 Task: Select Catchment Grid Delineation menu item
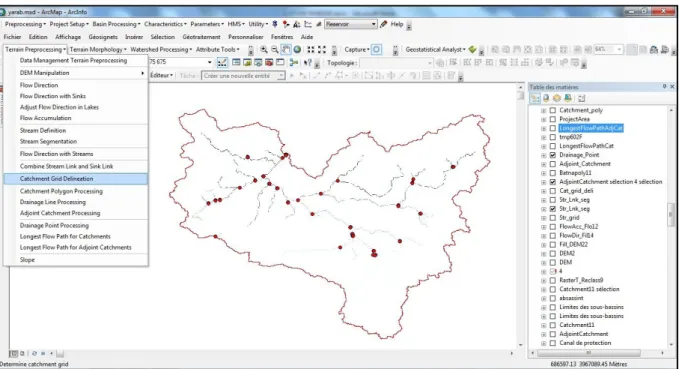76,178
